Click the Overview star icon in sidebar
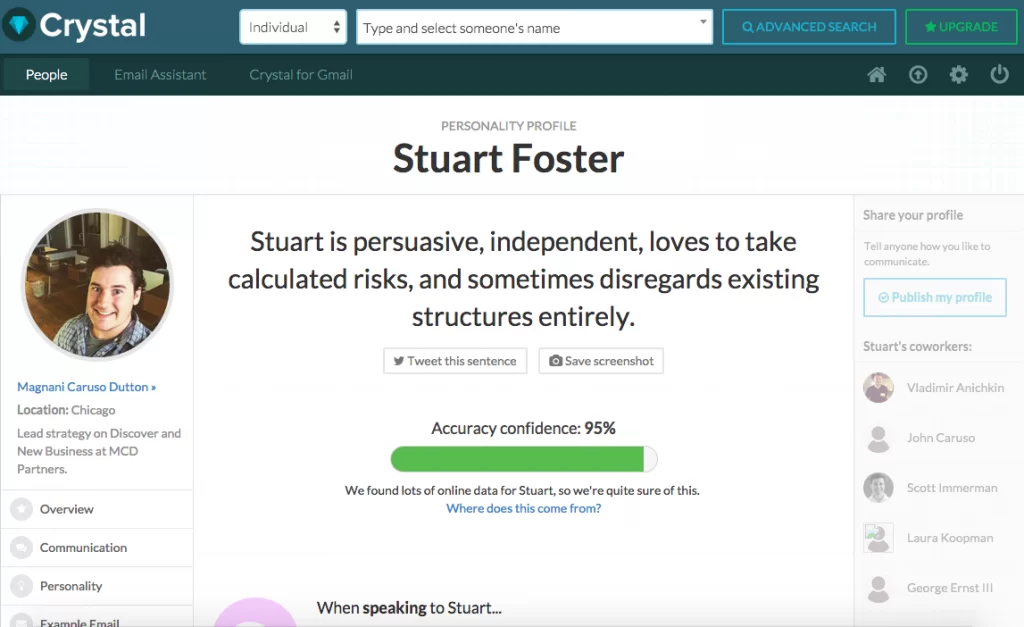 21,510
